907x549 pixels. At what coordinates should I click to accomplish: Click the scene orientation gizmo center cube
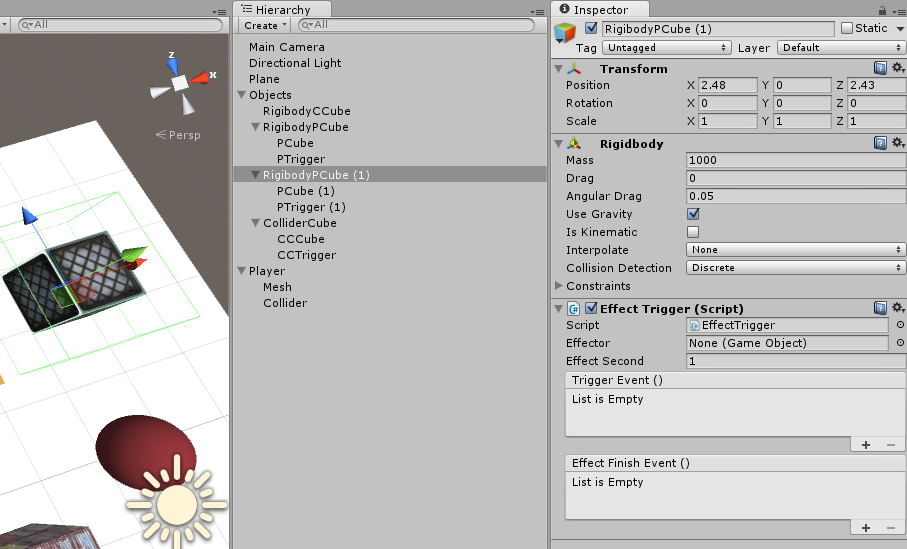pos(180,83)
